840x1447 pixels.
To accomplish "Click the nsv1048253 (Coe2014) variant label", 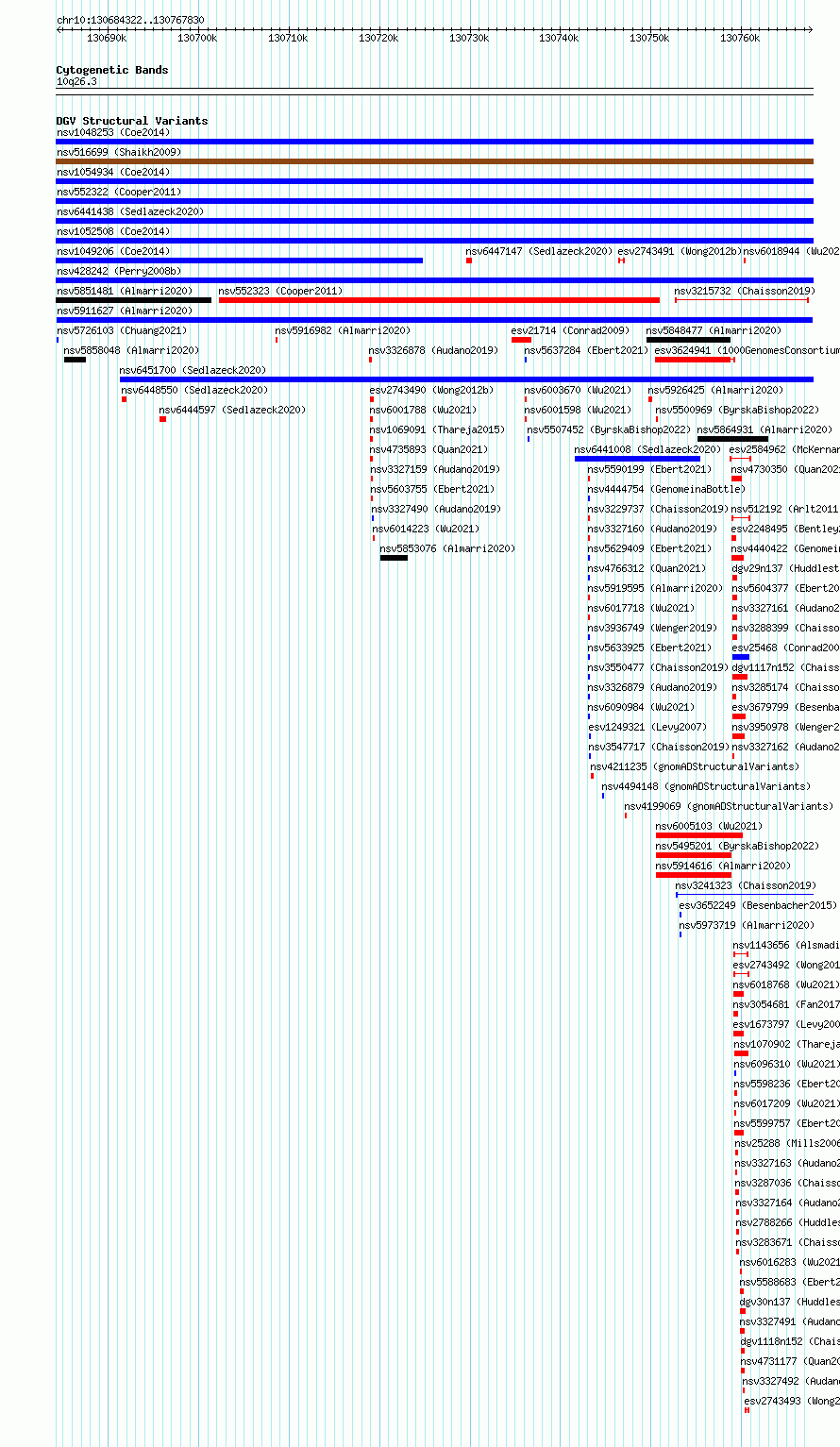I will [113, 132].
